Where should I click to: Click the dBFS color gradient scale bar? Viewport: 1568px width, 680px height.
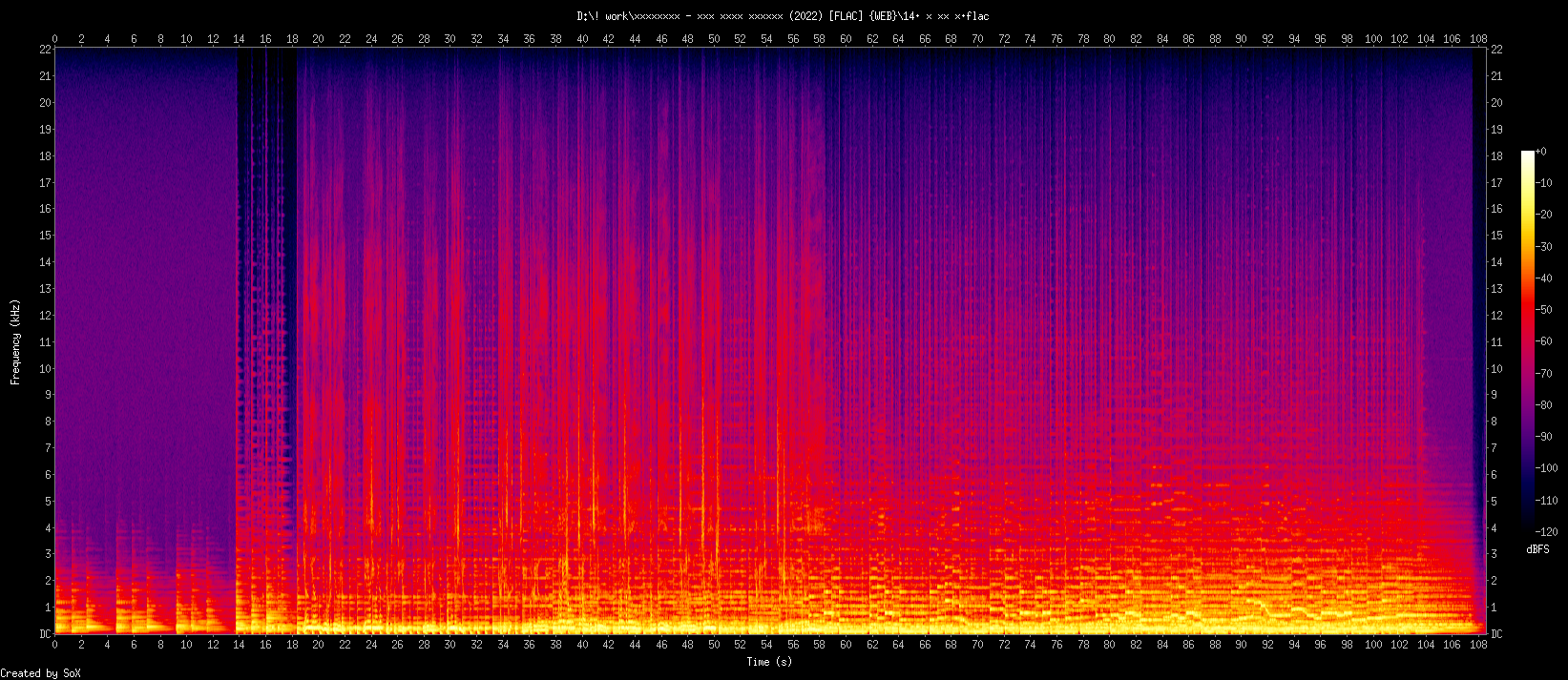click(1528, 341)
